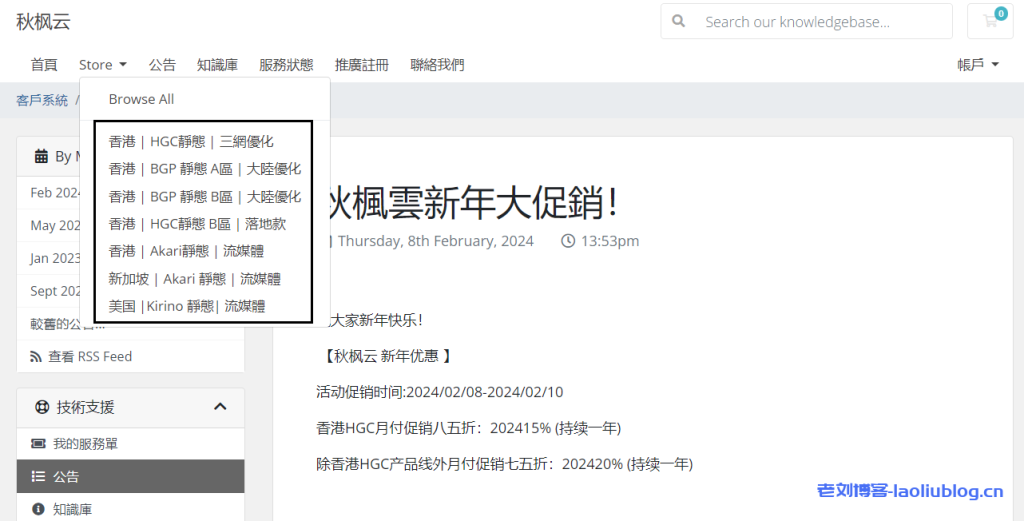Choose 美国 | Kirino 靜態 | 流媒體 option
Image resolution: width=1024 pixels, height=521 pixels.
point(187,306)
